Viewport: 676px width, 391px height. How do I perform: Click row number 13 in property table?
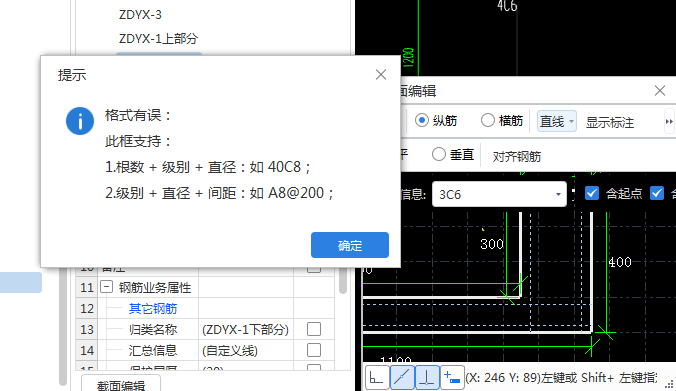point(87,330)
